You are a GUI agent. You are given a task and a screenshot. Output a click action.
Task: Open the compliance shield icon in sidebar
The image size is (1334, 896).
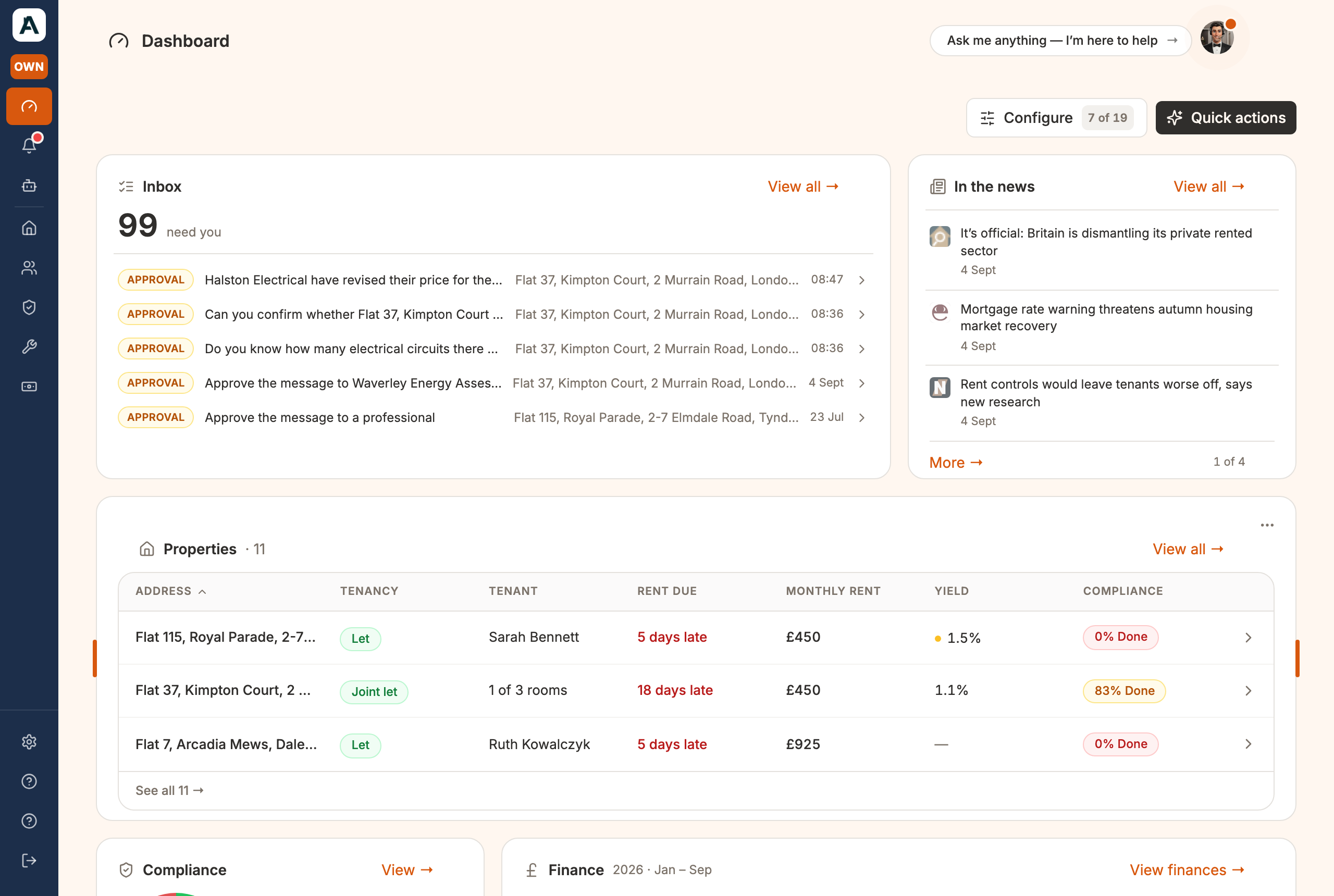[x=29, y=307]
